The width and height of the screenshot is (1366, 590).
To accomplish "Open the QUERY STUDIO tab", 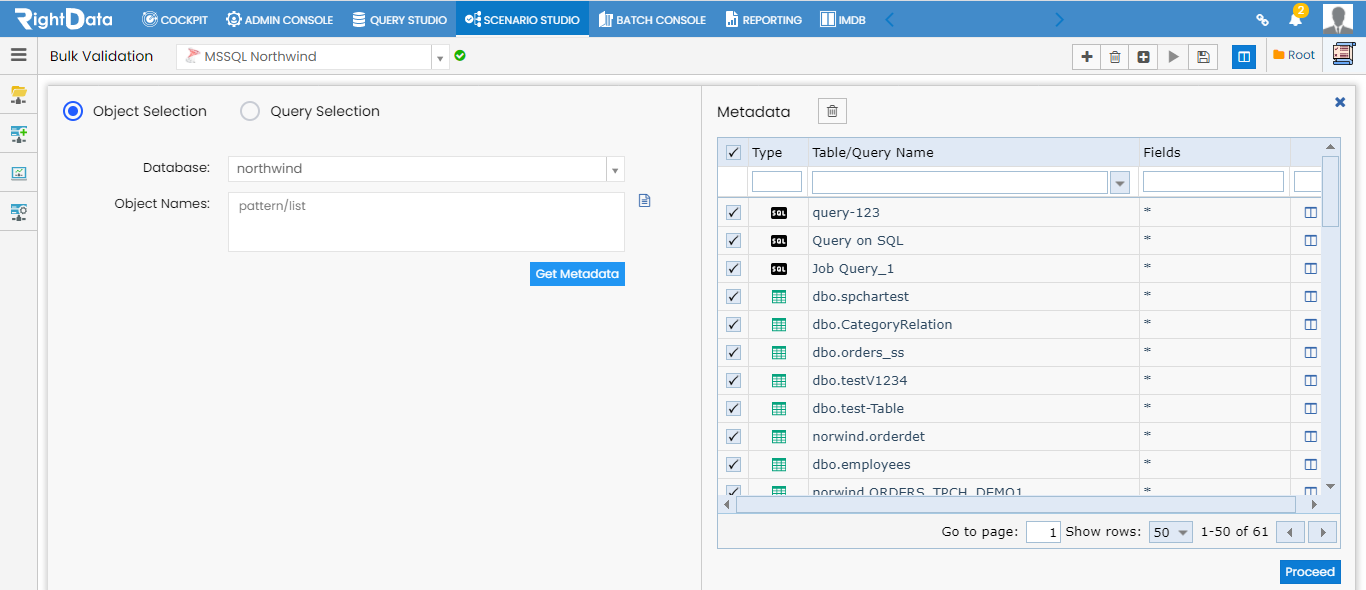I will [399, 19].
